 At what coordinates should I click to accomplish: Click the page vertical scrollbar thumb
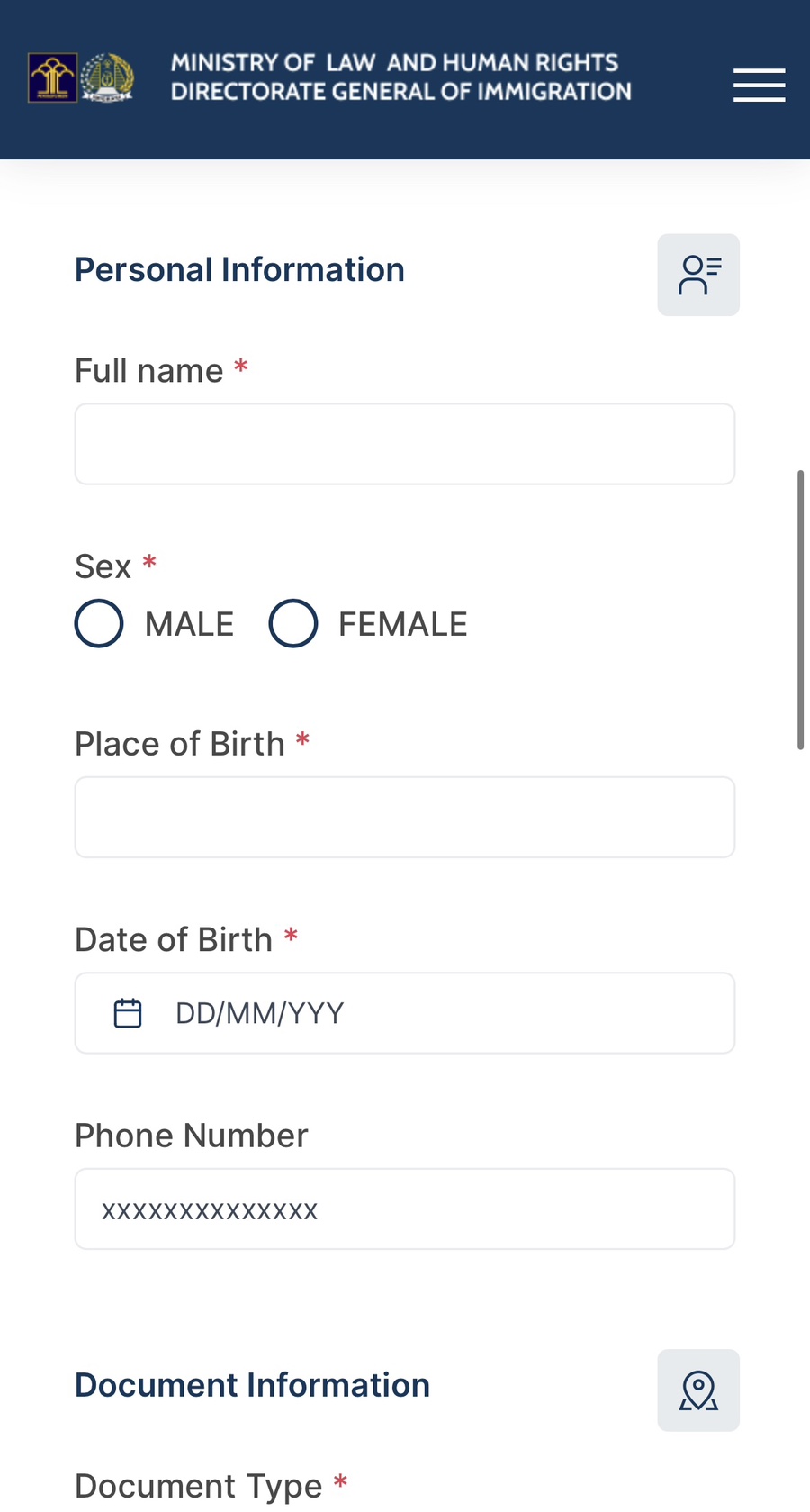(x=800, y=610)
